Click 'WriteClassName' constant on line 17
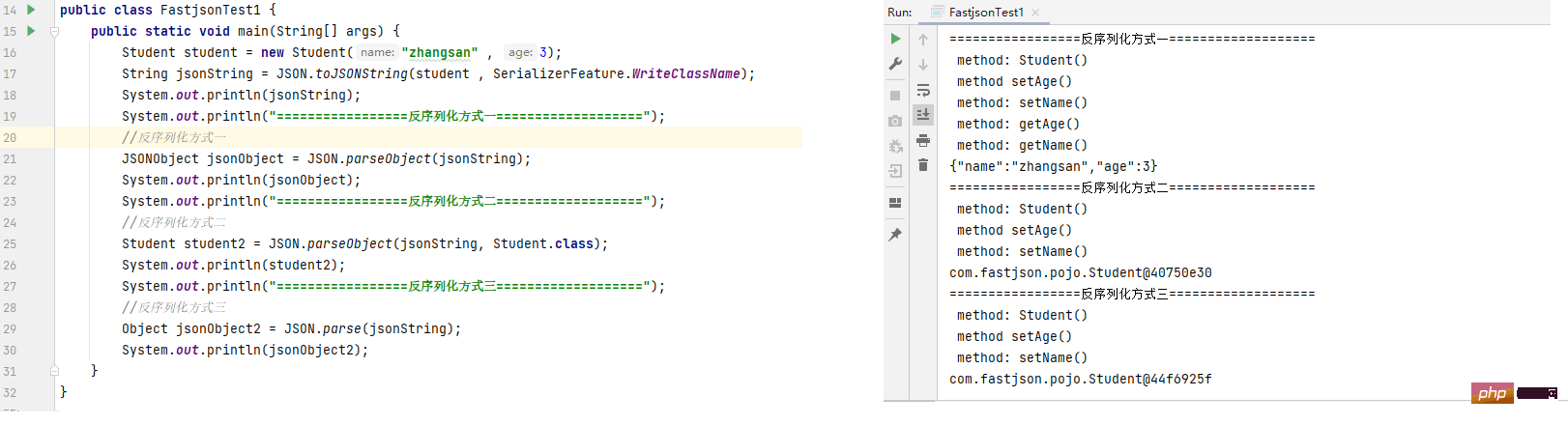Screen dimensions: 1568x425 [x=686, y=73]
